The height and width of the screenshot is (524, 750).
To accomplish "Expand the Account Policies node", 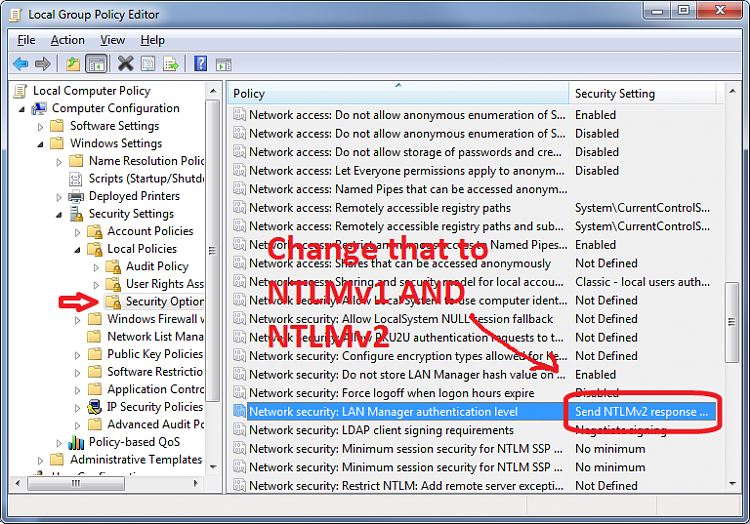I will (x=77, y=232).
